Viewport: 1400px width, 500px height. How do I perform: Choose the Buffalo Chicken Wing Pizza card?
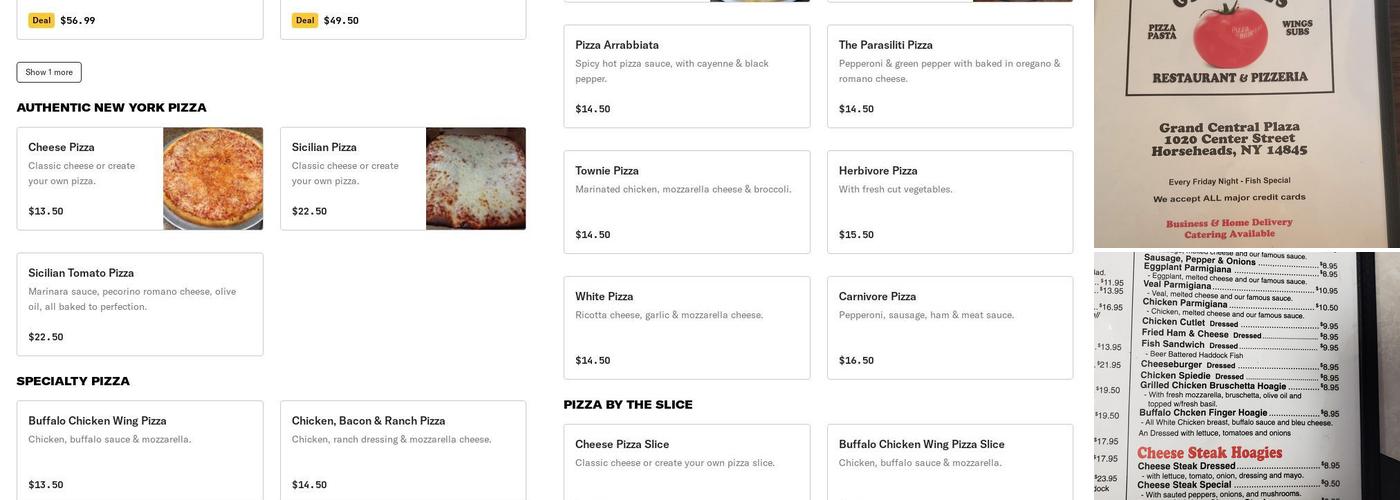point(140,450)
